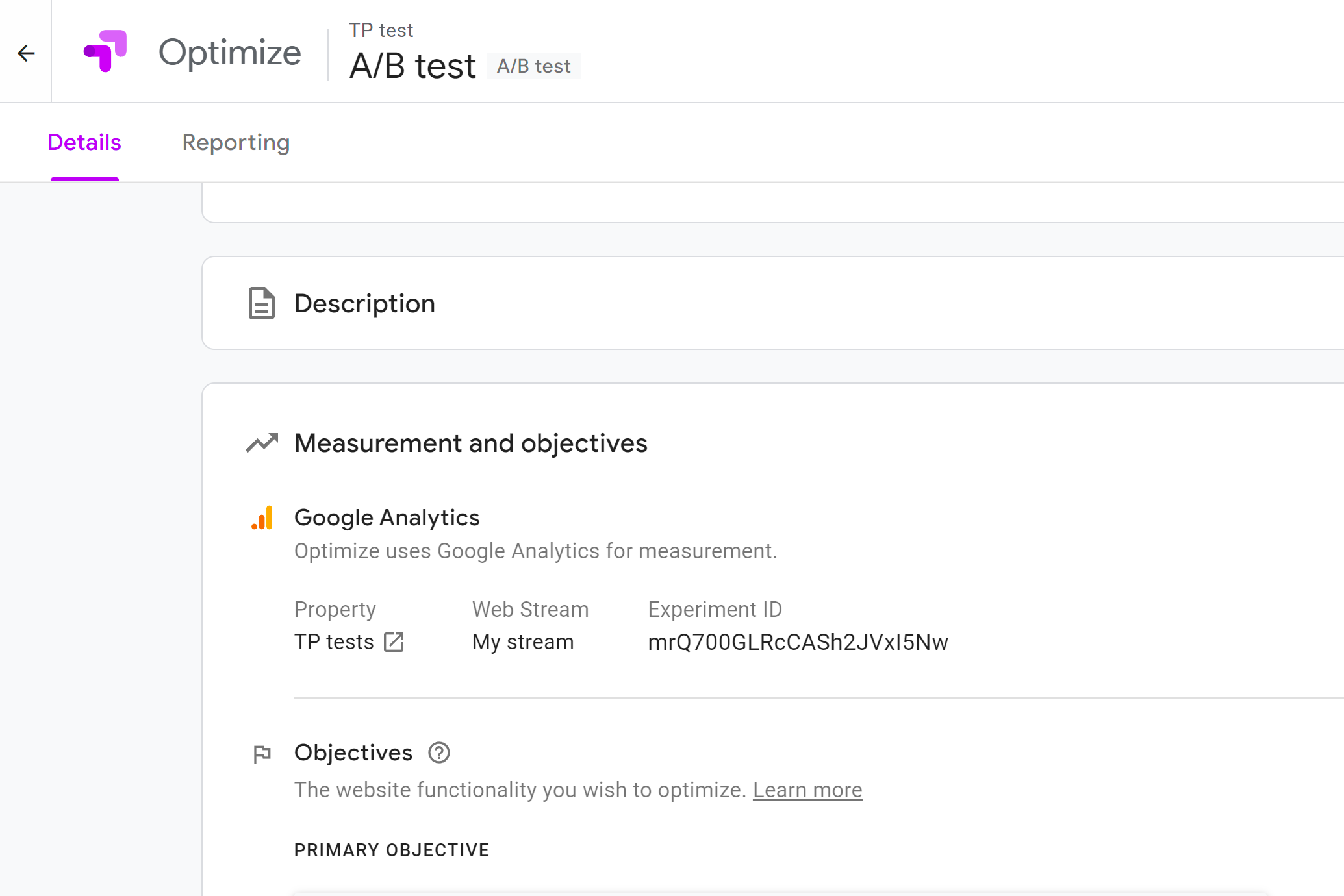
Task: Click the Optimize product name
Action: coord(230,52)
